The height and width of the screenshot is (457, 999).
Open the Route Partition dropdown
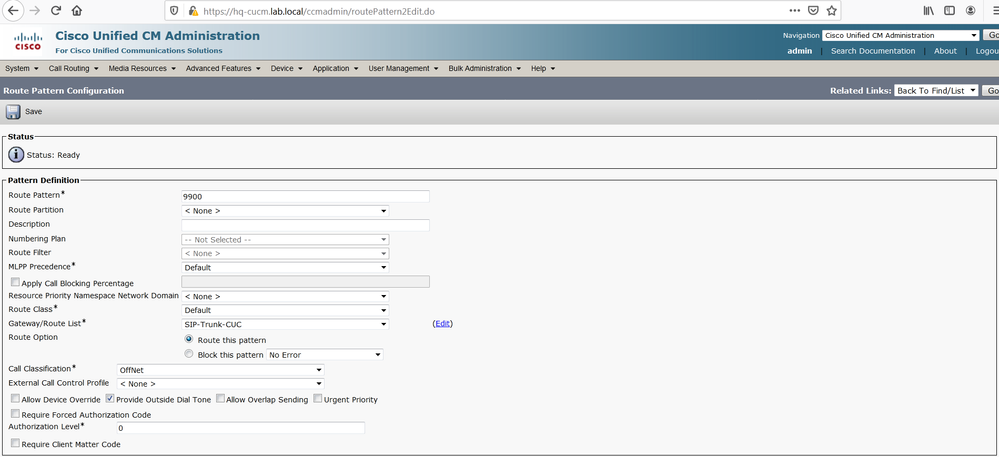coord(285,211)
